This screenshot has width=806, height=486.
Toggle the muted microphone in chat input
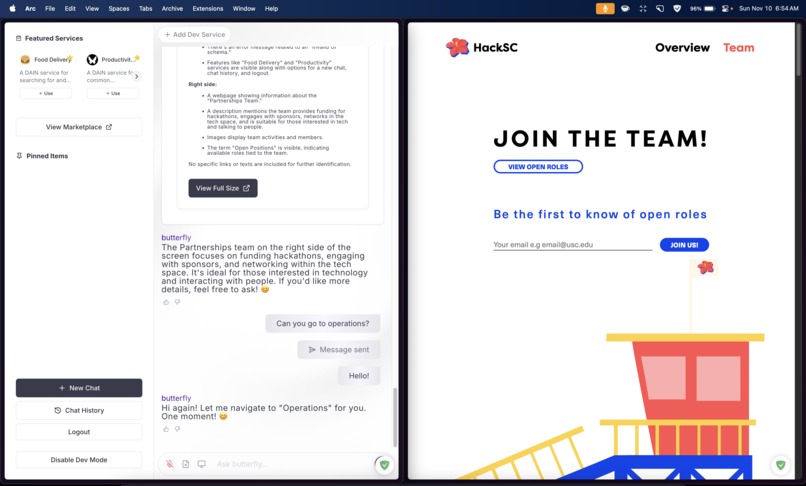(170, 464)
